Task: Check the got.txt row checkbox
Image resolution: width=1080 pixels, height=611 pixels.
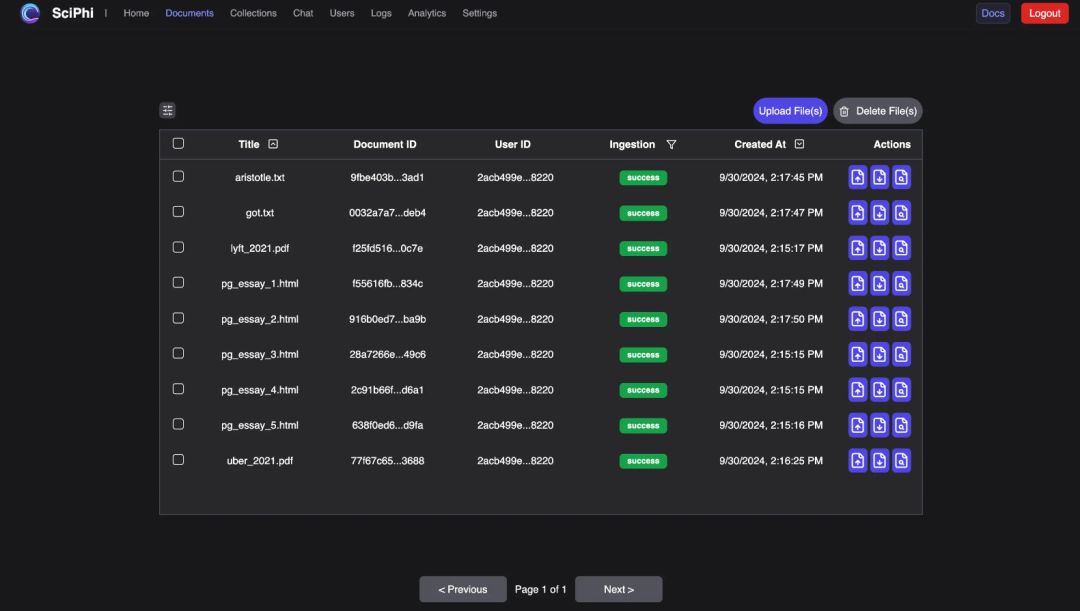Action: click(178, 211)
